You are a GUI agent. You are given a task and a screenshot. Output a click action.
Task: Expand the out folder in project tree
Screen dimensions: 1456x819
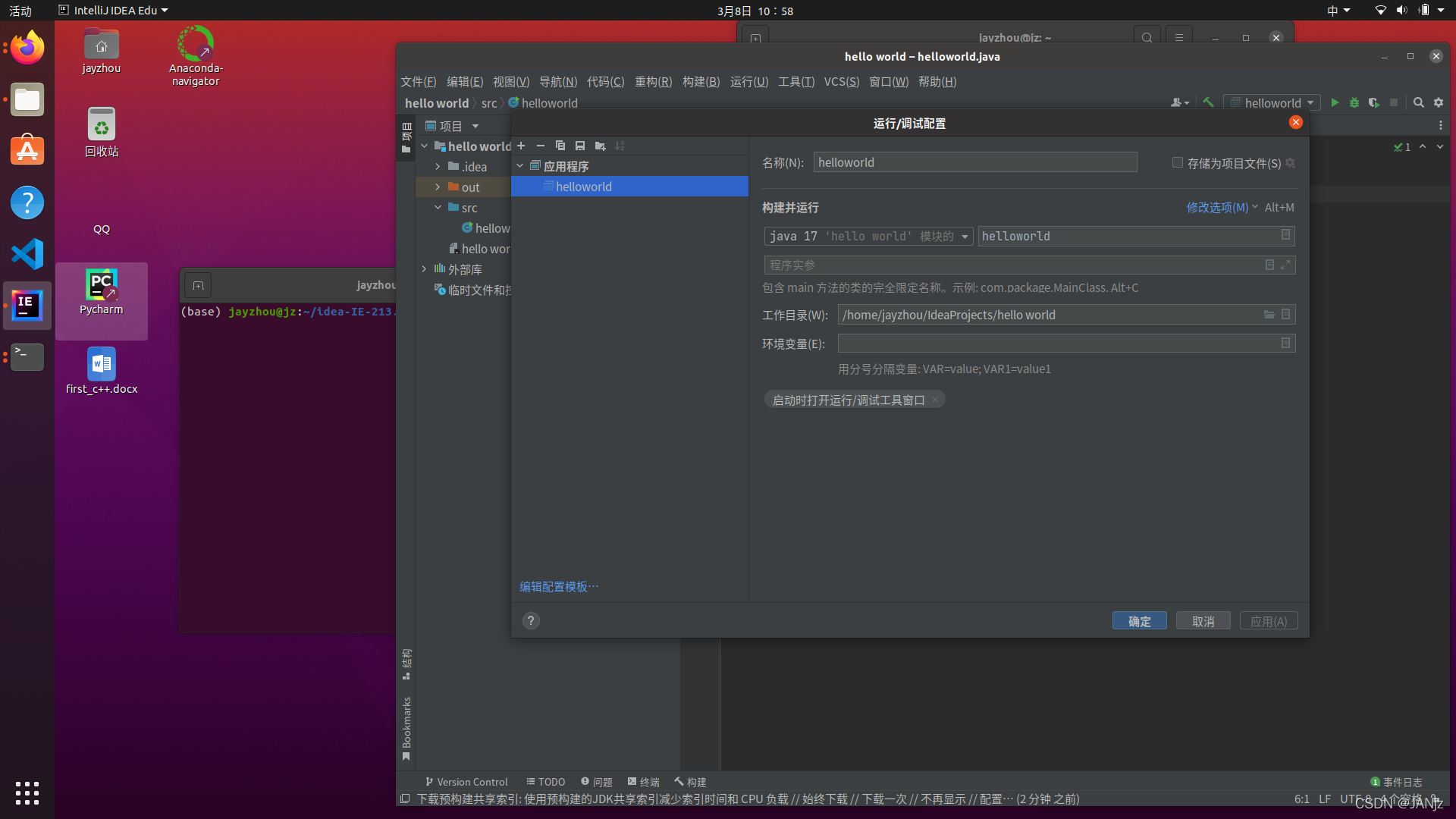pyautogui.click(x=438, y=187)
